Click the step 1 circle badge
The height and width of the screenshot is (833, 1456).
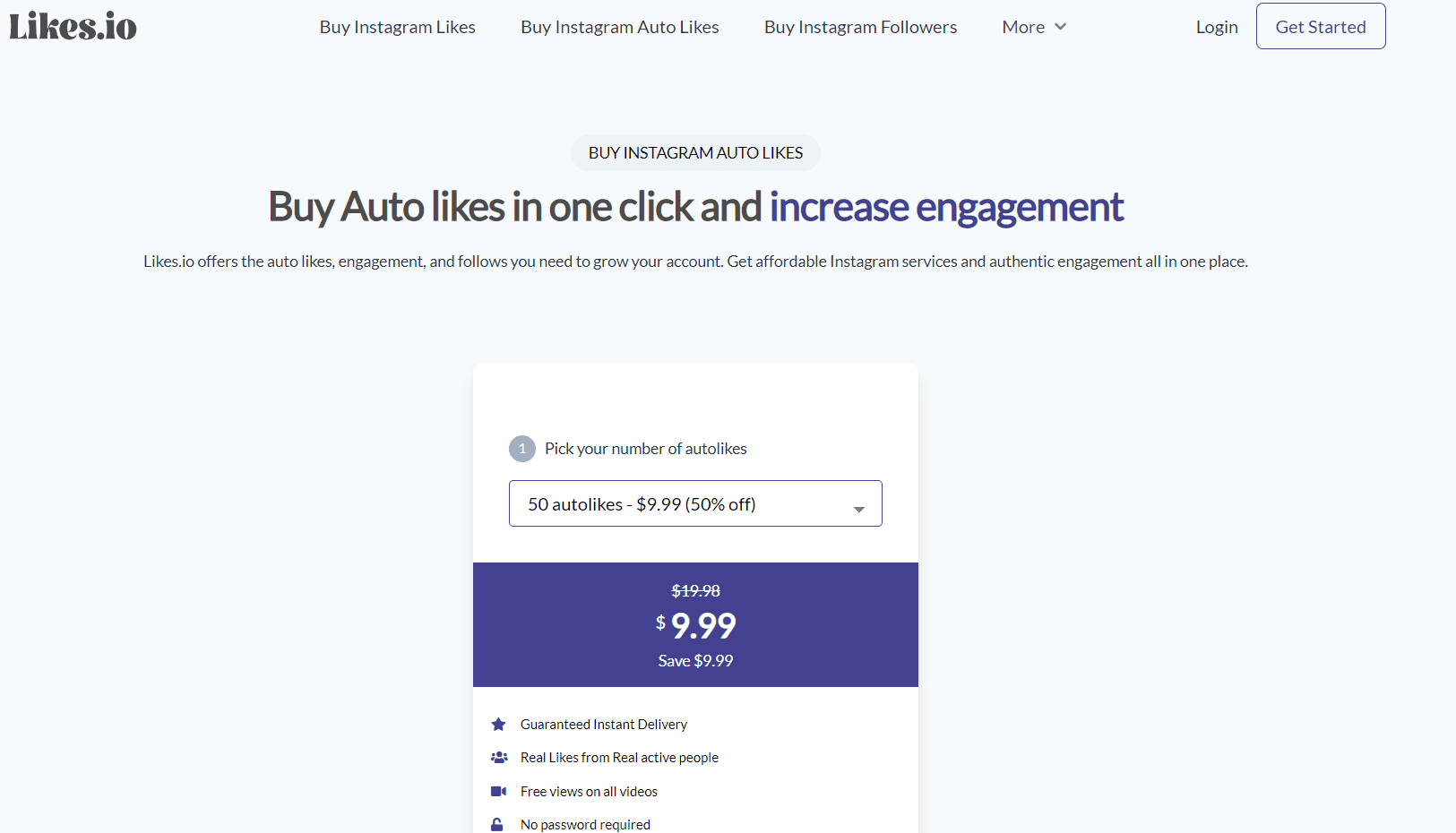[521, 448]
